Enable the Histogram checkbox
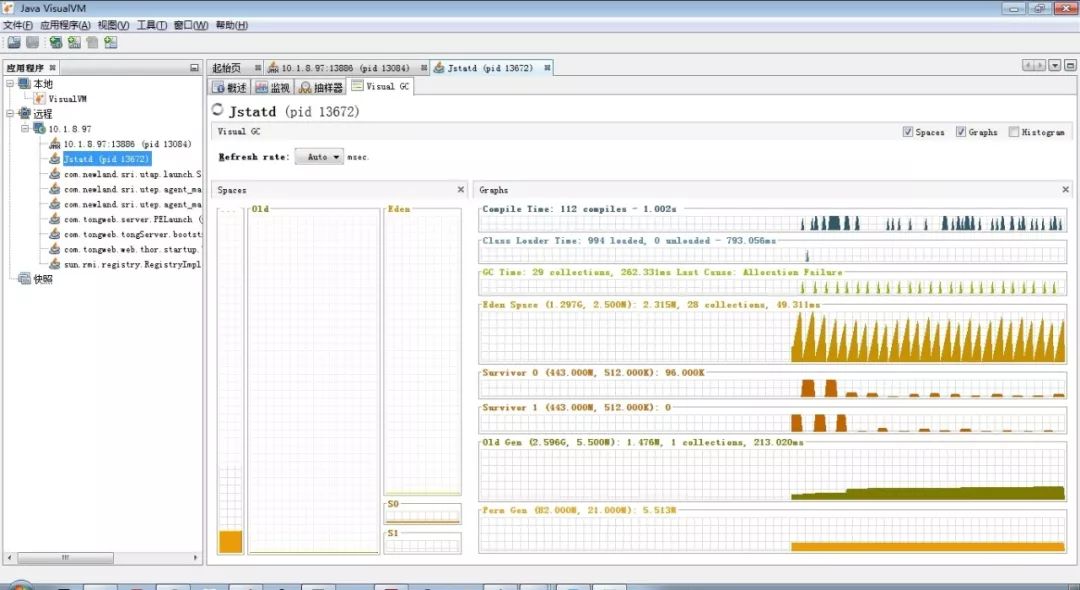Viewport: 1080px width, 590px height. coord(1014,131)
